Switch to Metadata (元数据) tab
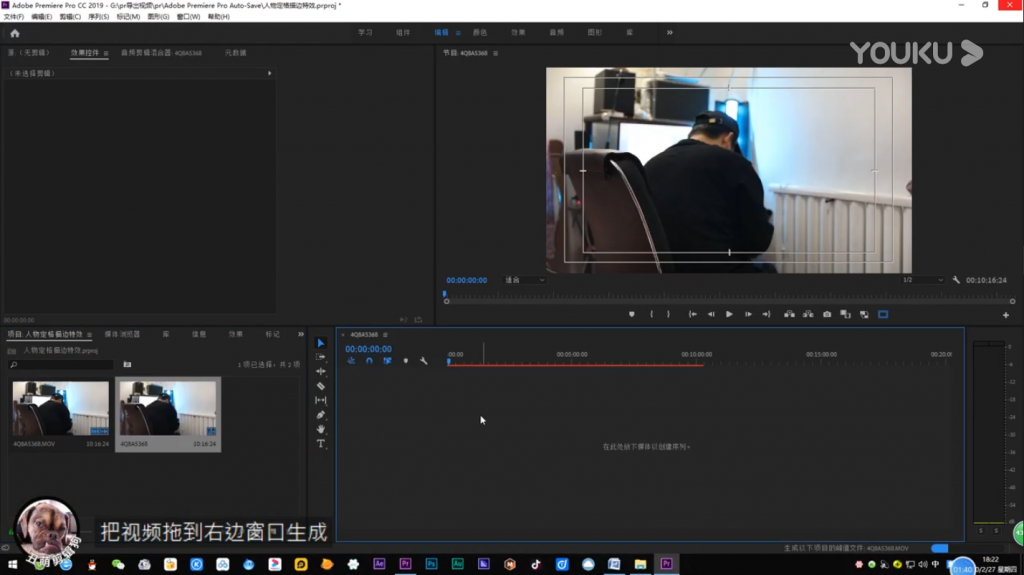 236,53
